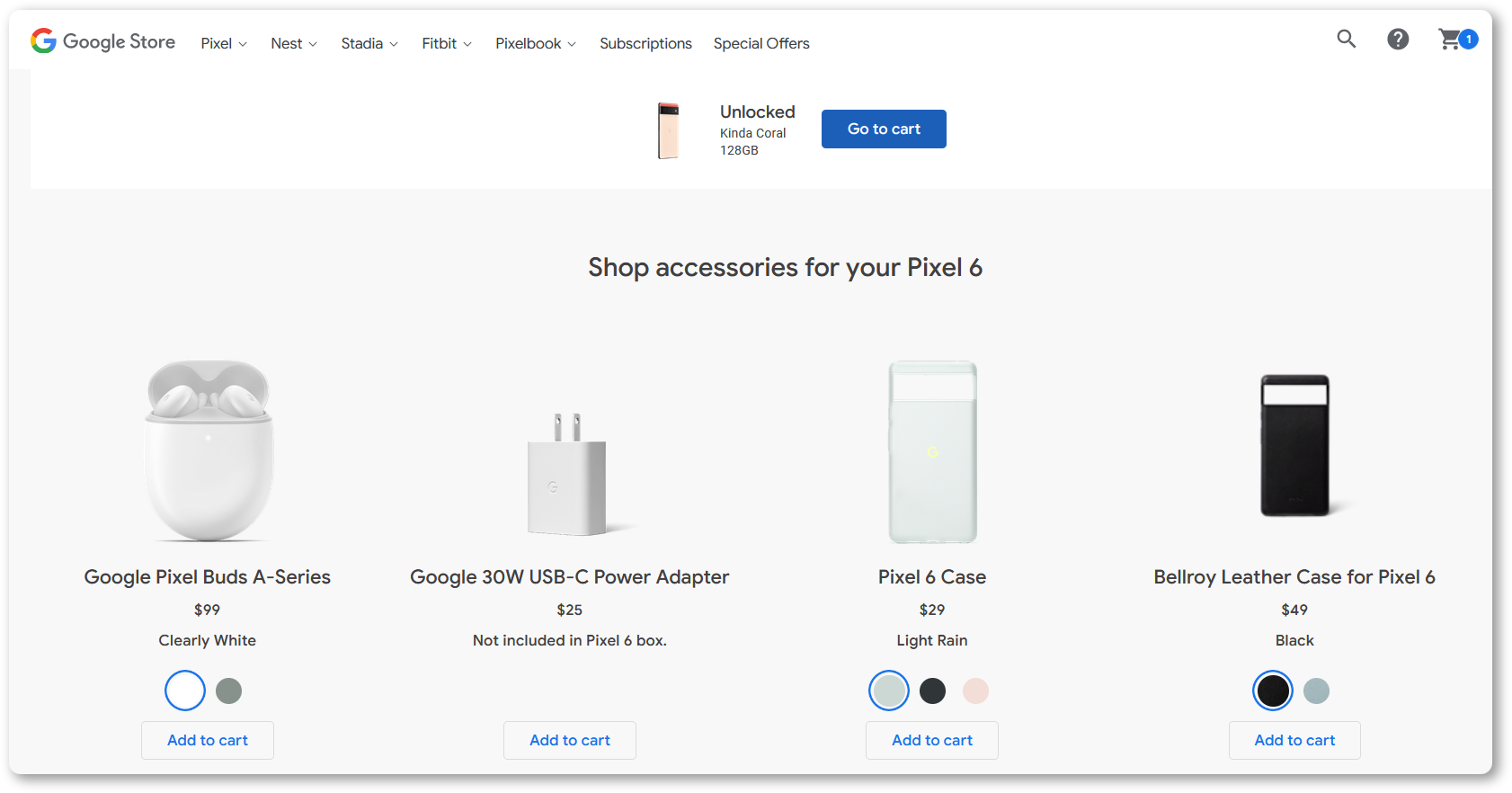
Task: Click the 'Unlocked' heading text
Action: [758, 111]
